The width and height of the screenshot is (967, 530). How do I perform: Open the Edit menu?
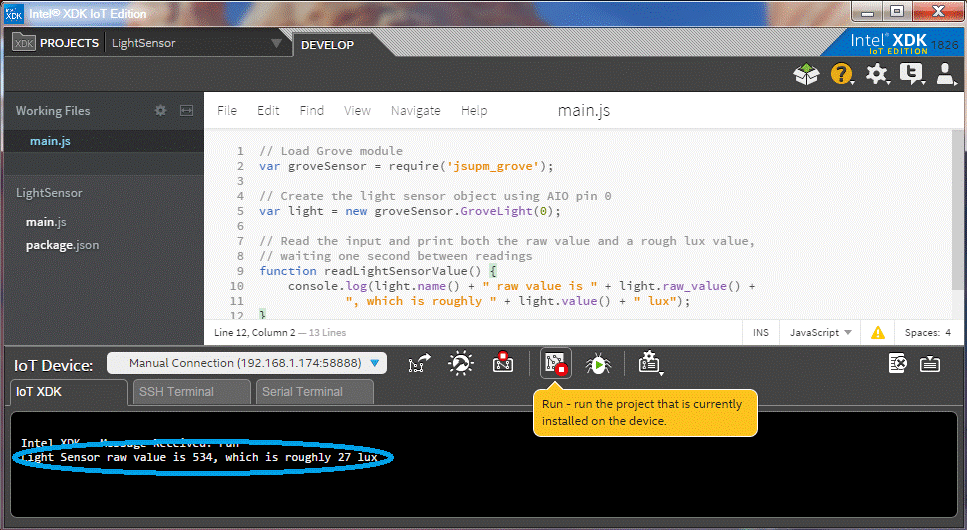pyautogui.click(x=268, y=110)
